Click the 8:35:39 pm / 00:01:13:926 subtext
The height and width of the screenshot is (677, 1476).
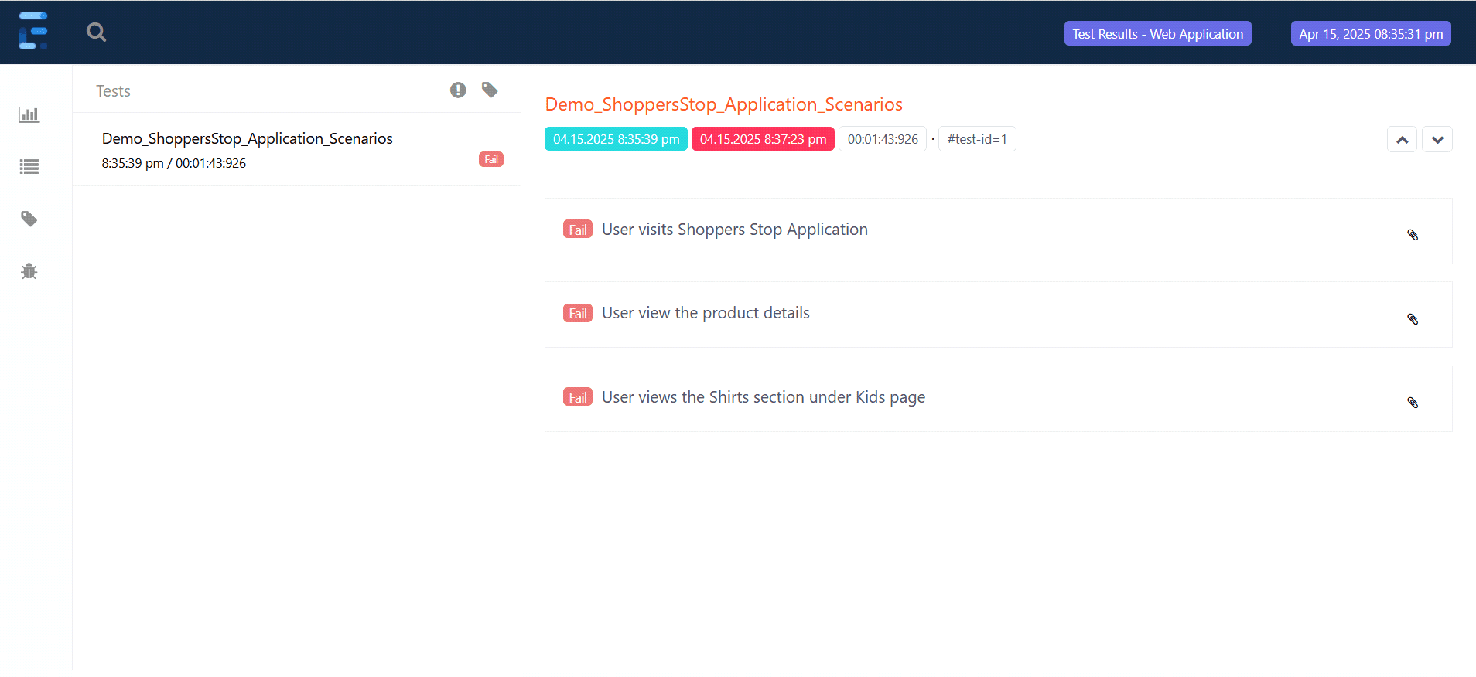click(x=174, y=163)
